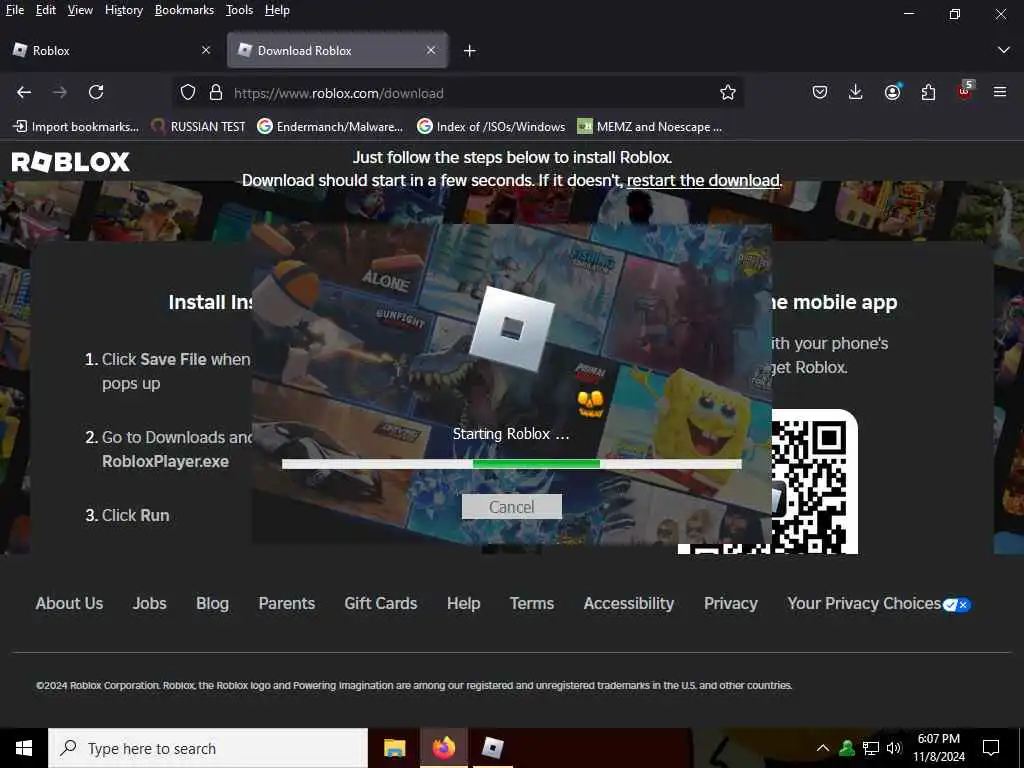This screenshot has width=1024, height=768.
Task: Open the Gift Cards footer link
Action: [x=381, y=603]
